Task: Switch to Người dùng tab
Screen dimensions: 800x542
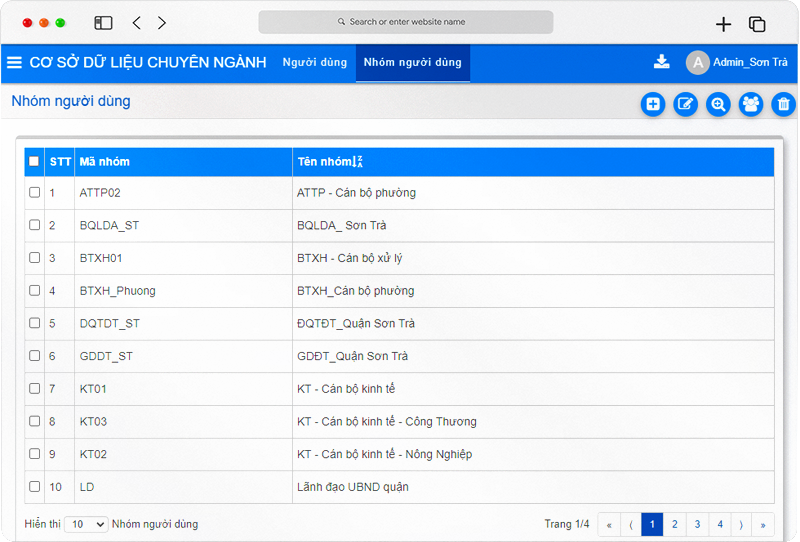Action: pos(315,62)
